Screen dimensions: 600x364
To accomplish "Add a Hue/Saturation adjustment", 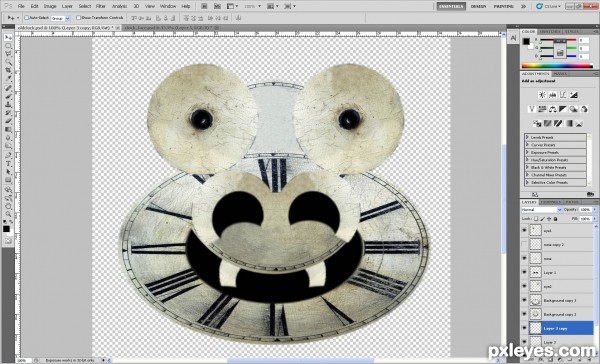I will pyautogui.click(x=542, y=109).
